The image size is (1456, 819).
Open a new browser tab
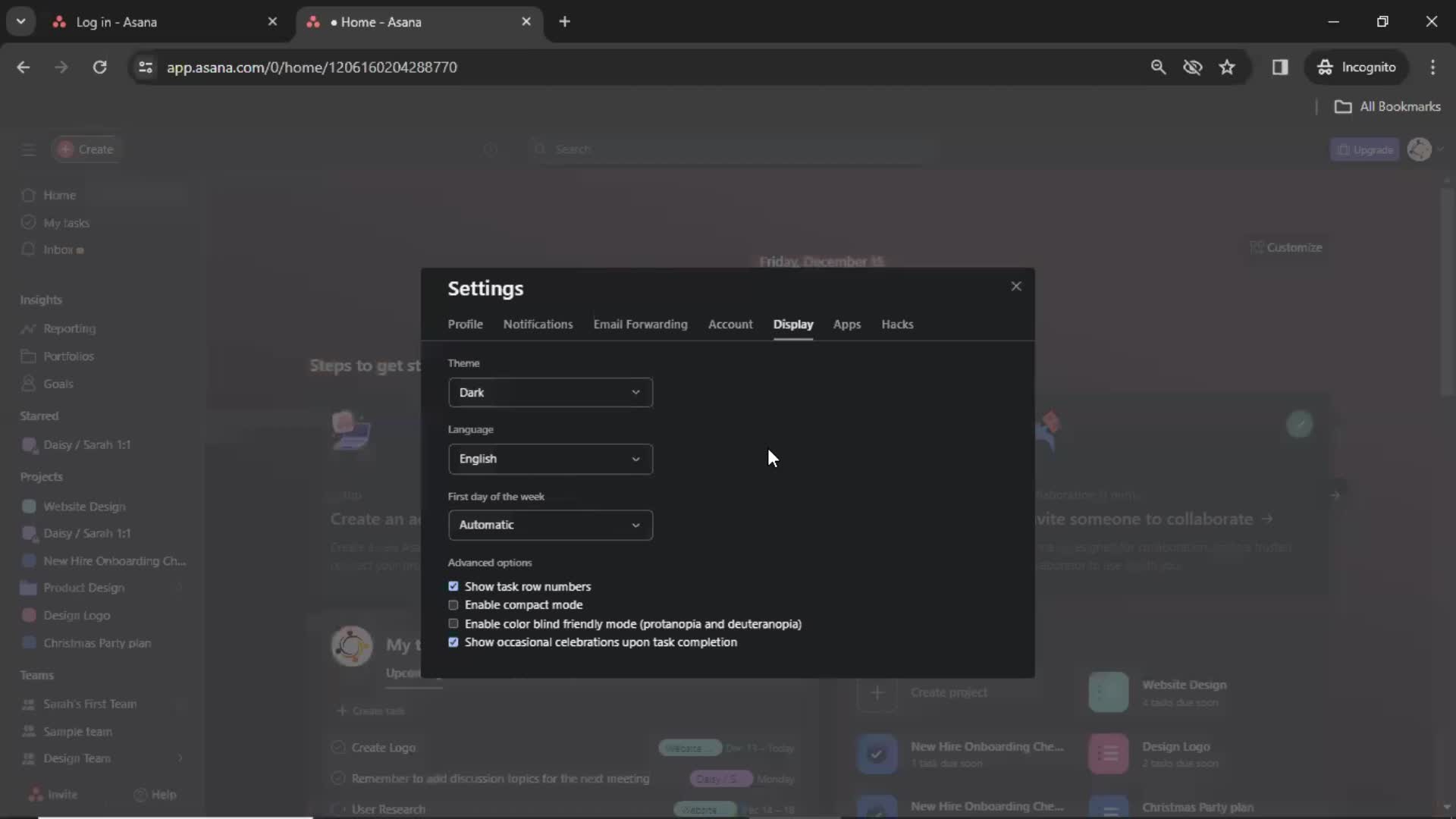tap(564, 22)
